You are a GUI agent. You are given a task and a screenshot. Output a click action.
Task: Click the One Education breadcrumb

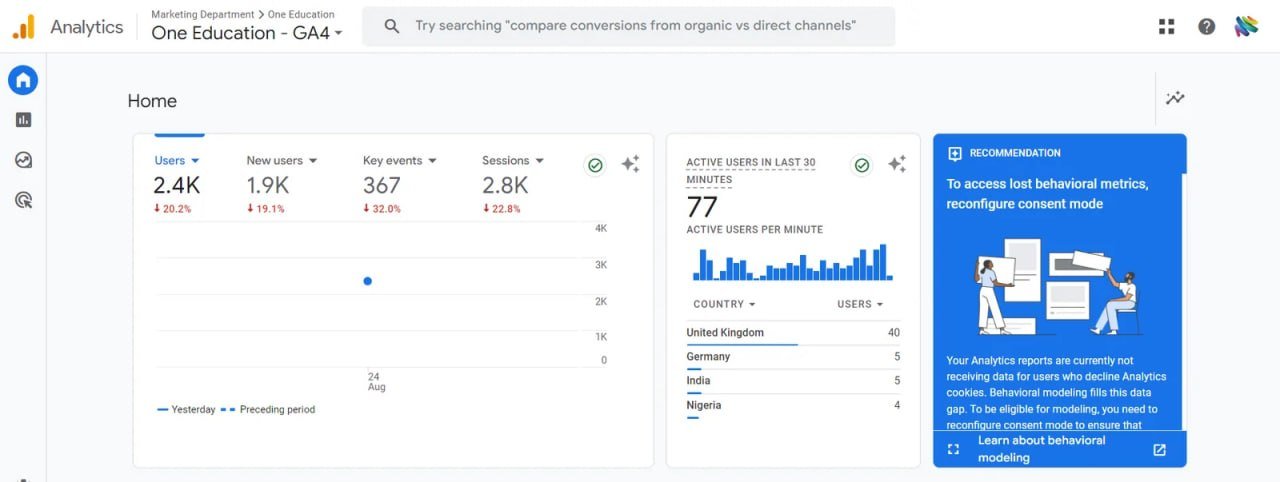301,15
